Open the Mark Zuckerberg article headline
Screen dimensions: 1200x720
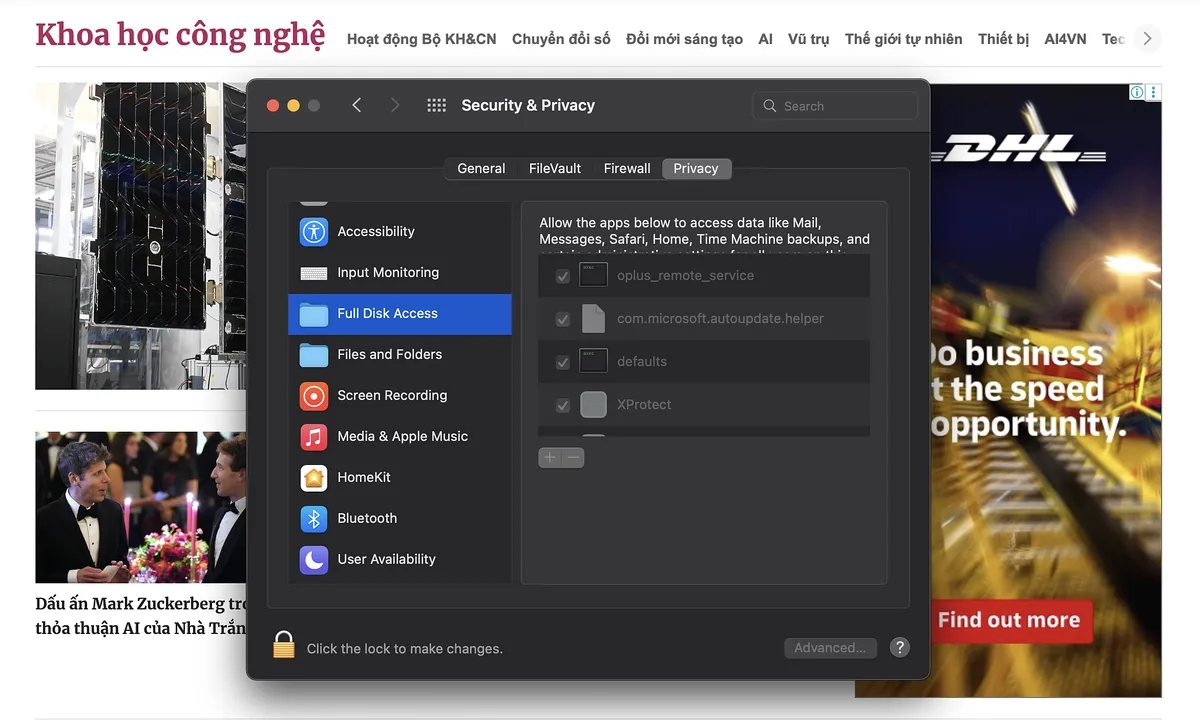pos(141,616)
